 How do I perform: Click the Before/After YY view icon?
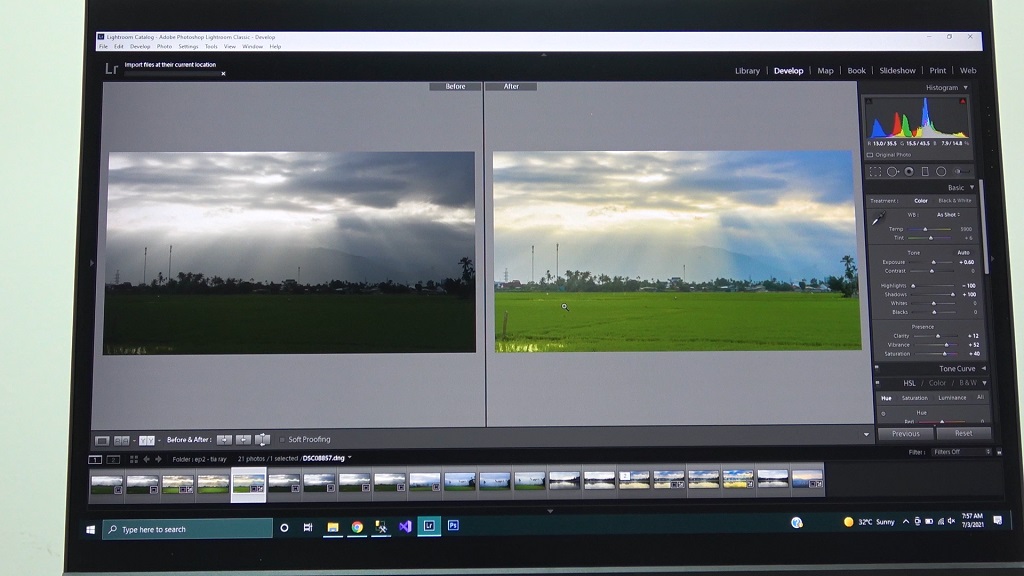[x=147, y=440]
